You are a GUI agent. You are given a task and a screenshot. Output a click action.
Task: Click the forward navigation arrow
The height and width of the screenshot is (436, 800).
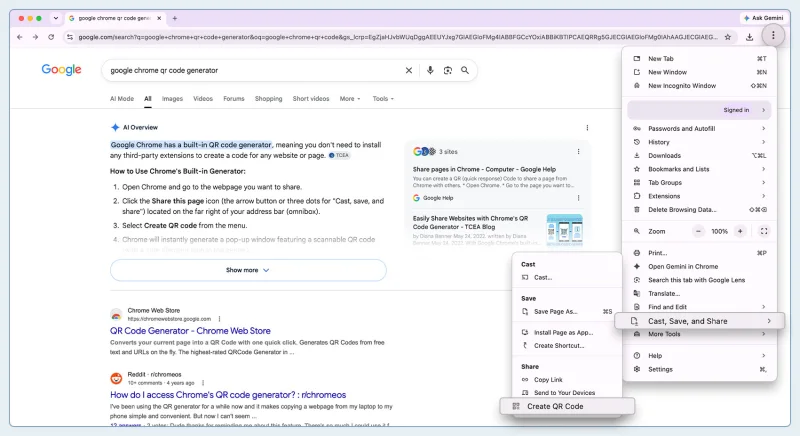click(x=35, y=37)
